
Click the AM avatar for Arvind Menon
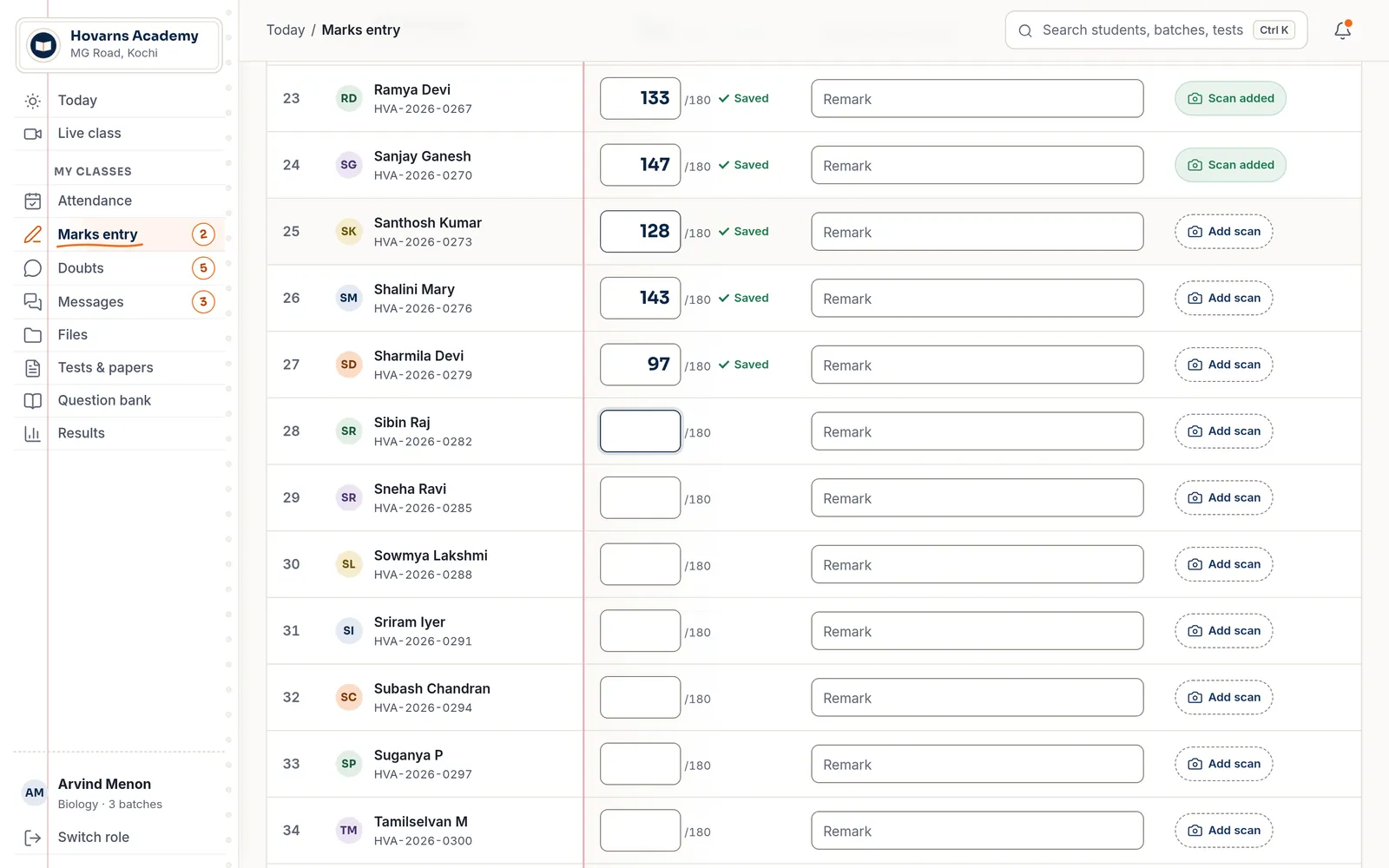35,792
